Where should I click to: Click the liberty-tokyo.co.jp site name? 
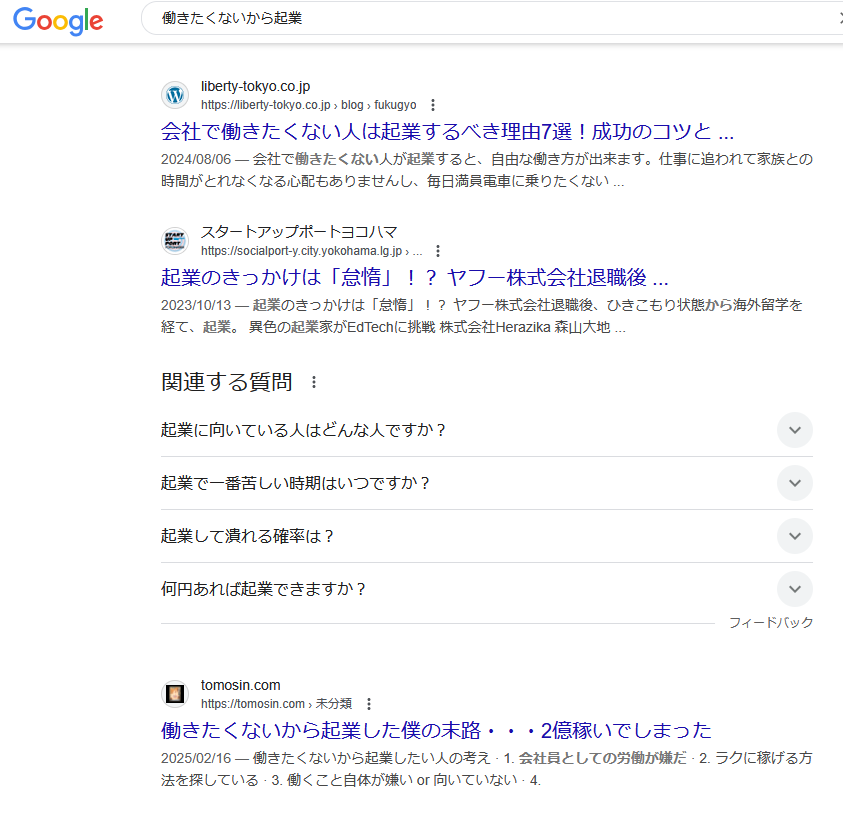pyautogui.click(x=255, y=86)
